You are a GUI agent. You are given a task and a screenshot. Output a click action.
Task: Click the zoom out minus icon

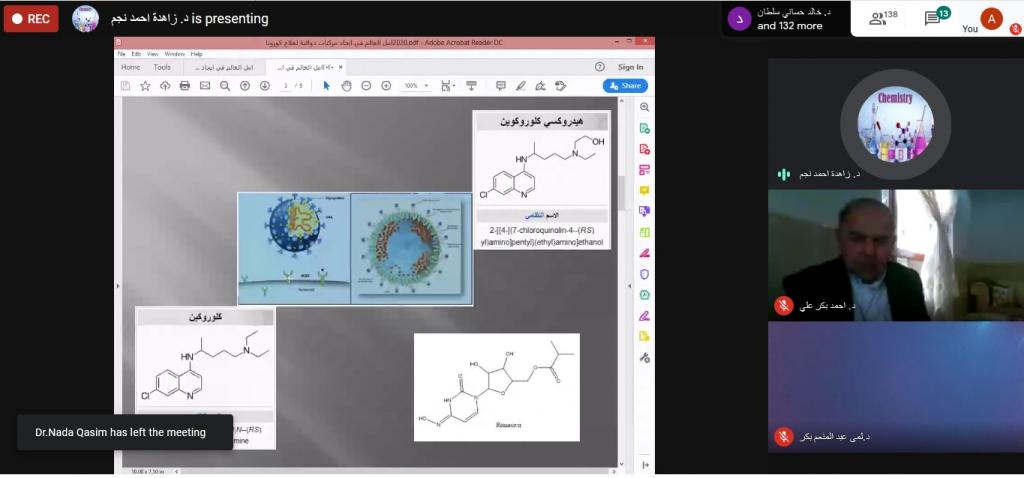click(366, 86)
